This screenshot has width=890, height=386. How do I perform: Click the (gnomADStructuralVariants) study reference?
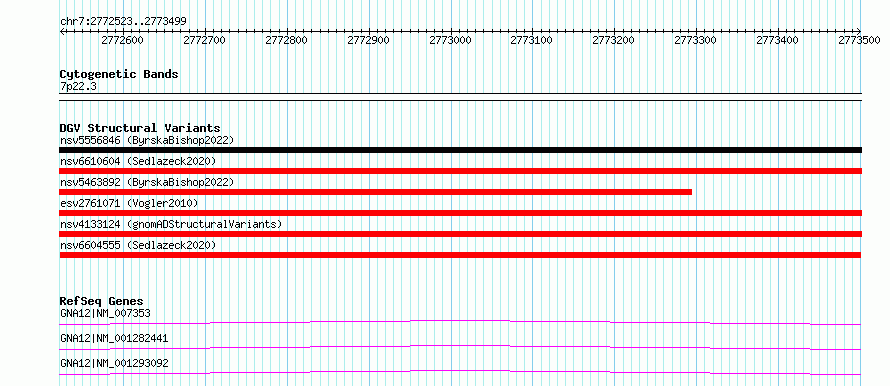[204, 224]
